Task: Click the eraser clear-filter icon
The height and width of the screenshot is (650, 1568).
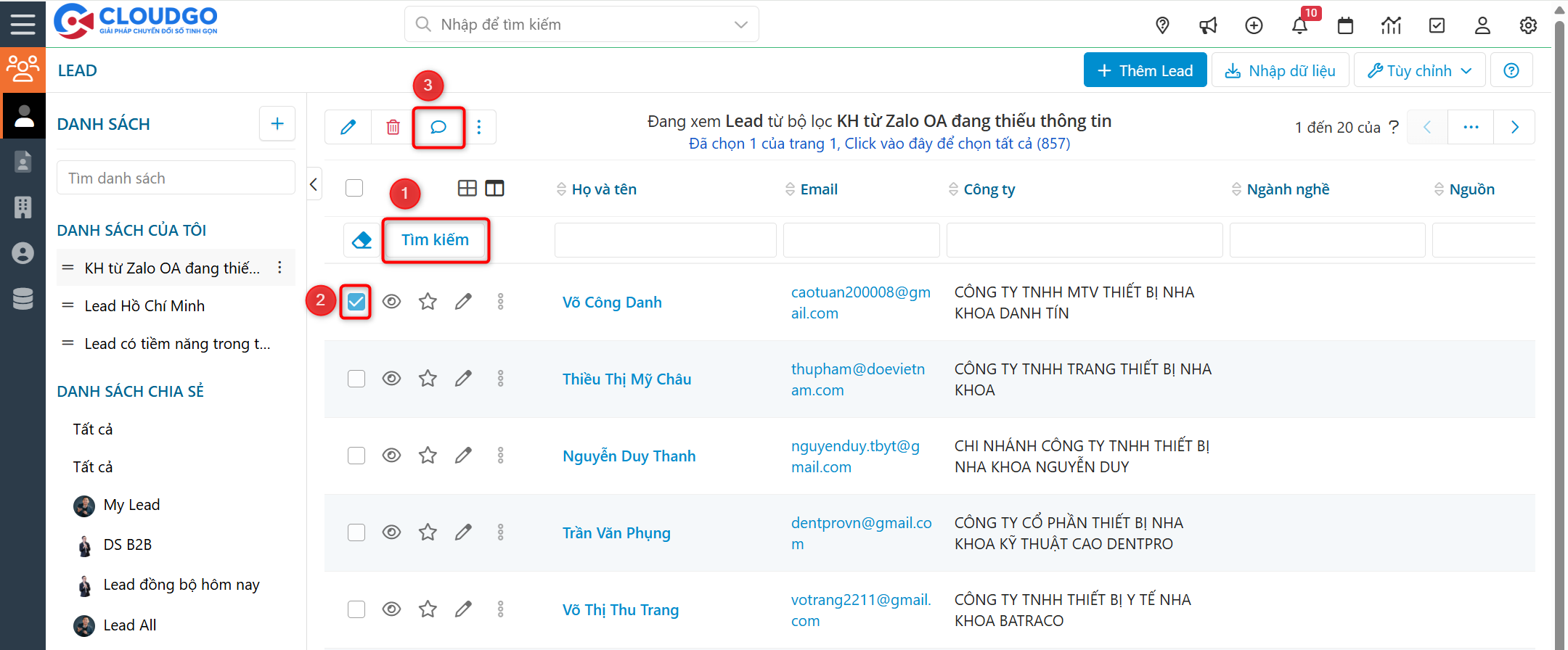Action: pyautogui.click(x=362, y=240)
